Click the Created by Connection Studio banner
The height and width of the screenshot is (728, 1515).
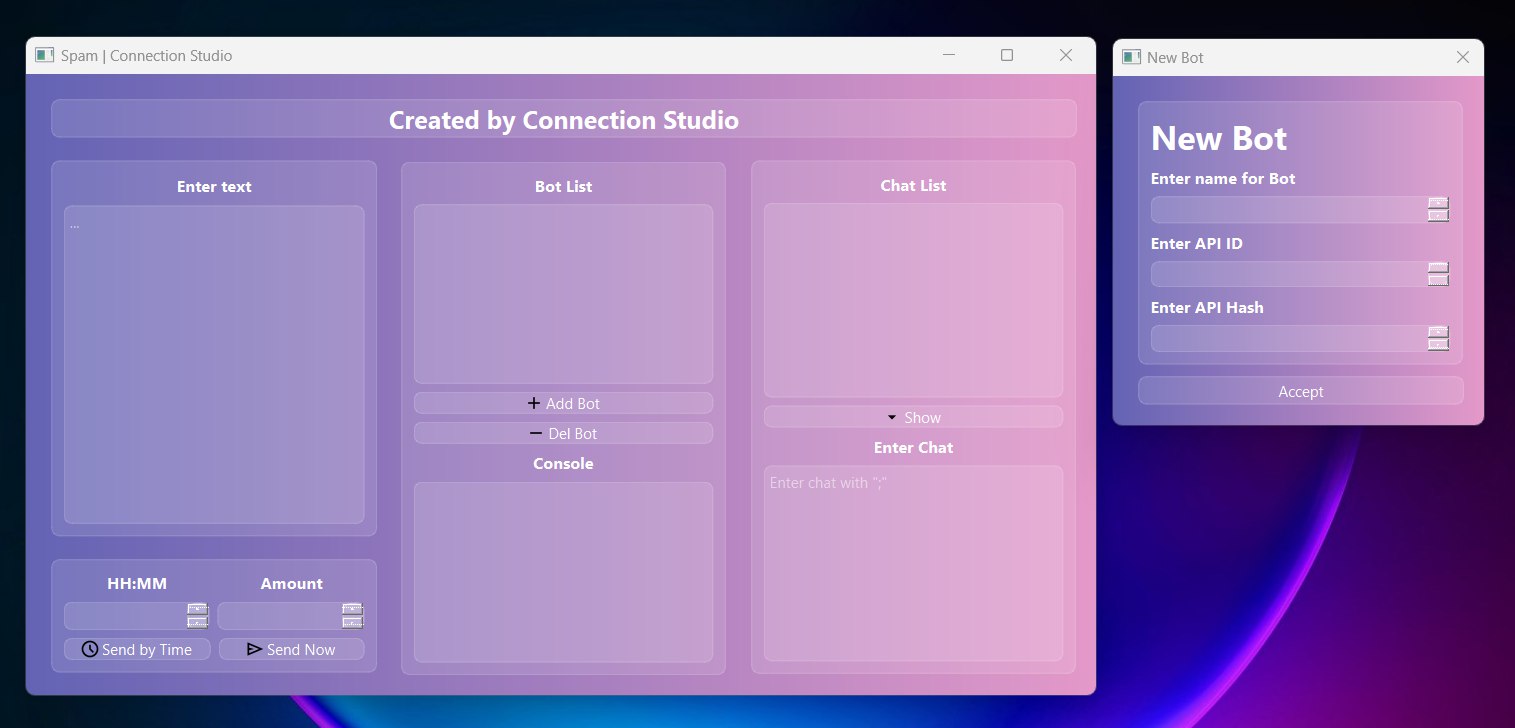[x=564, y=119]
